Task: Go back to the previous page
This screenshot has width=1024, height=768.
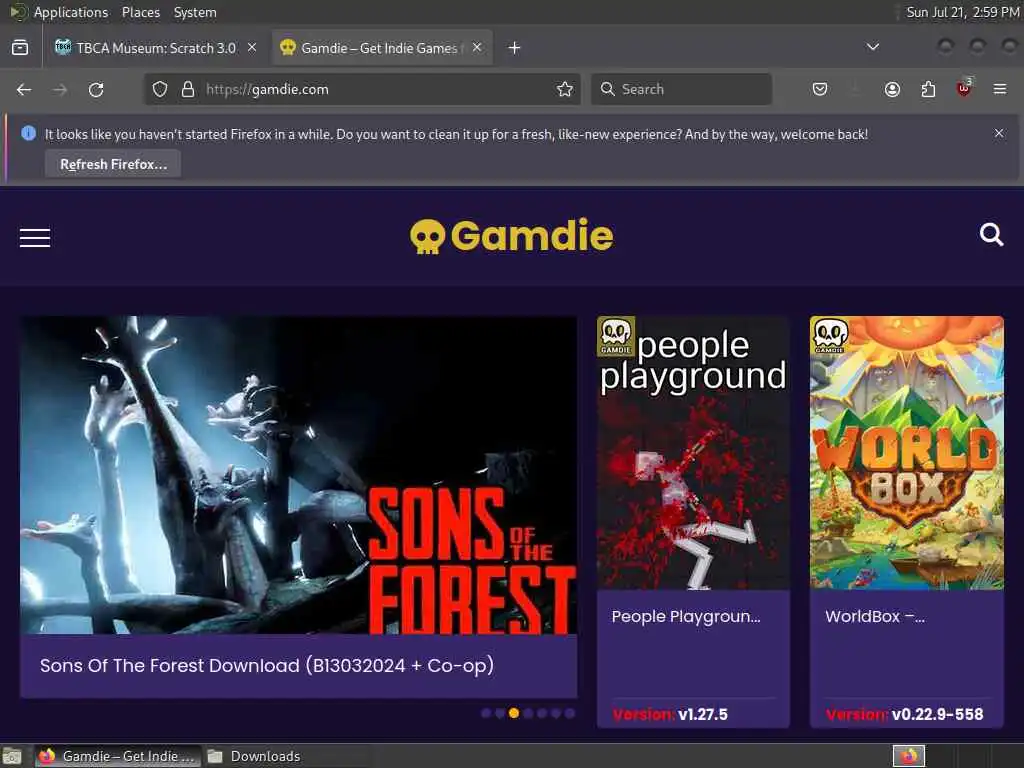Action: tap(24, 89)
